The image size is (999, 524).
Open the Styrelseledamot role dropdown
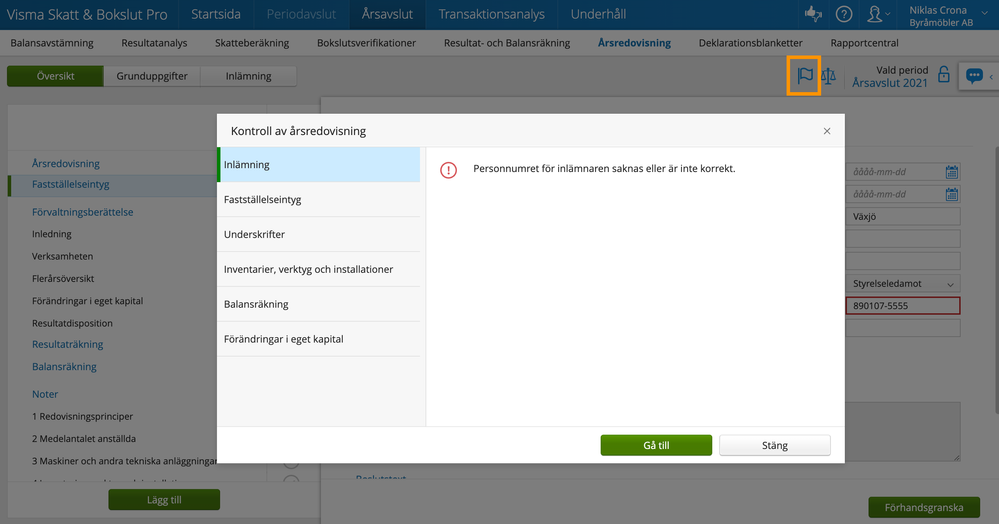coord(902,285)
